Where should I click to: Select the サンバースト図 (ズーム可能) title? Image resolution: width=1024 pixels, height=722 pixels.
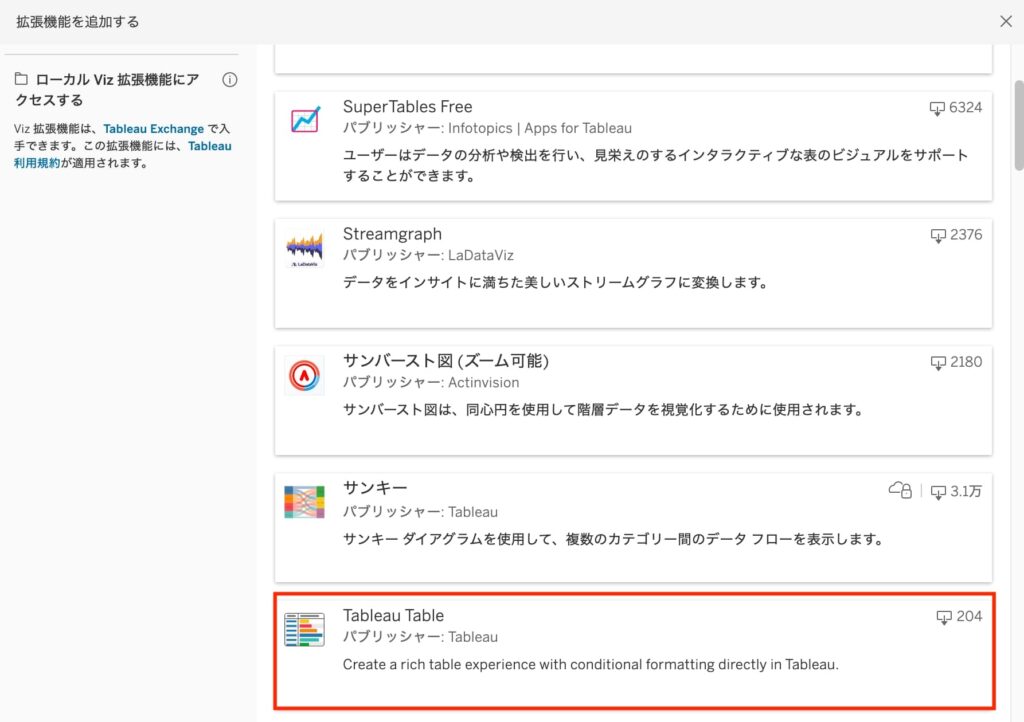[446, 361]
